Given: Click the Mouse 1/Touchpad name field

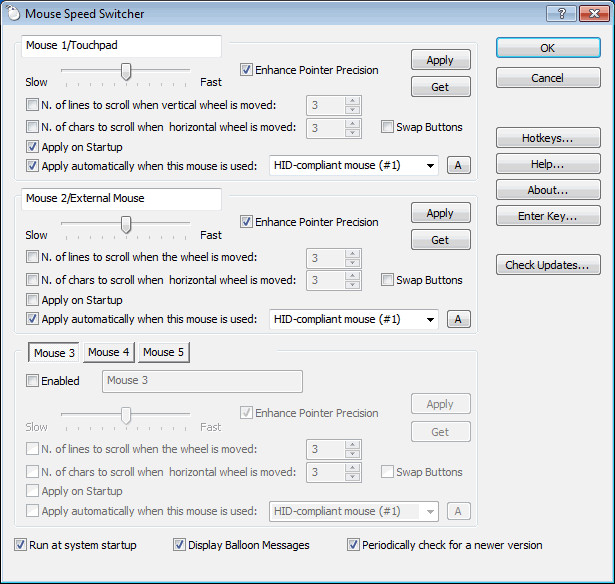Looking at the screenshot, I should (x=122, y=45).
